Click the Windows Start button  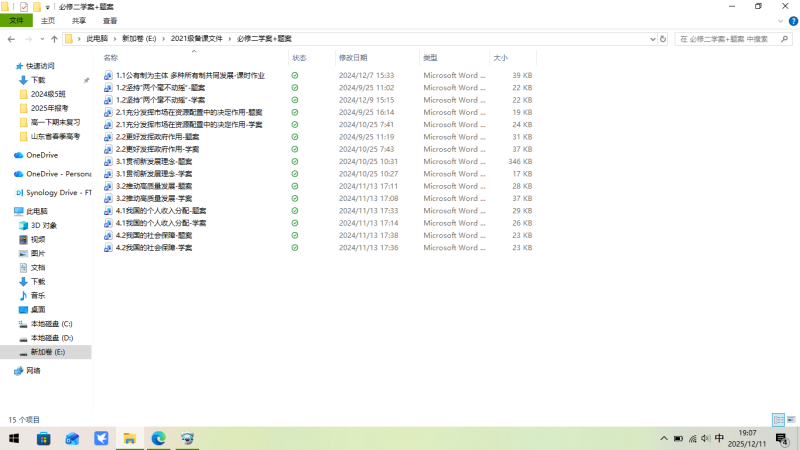(14, 438)
